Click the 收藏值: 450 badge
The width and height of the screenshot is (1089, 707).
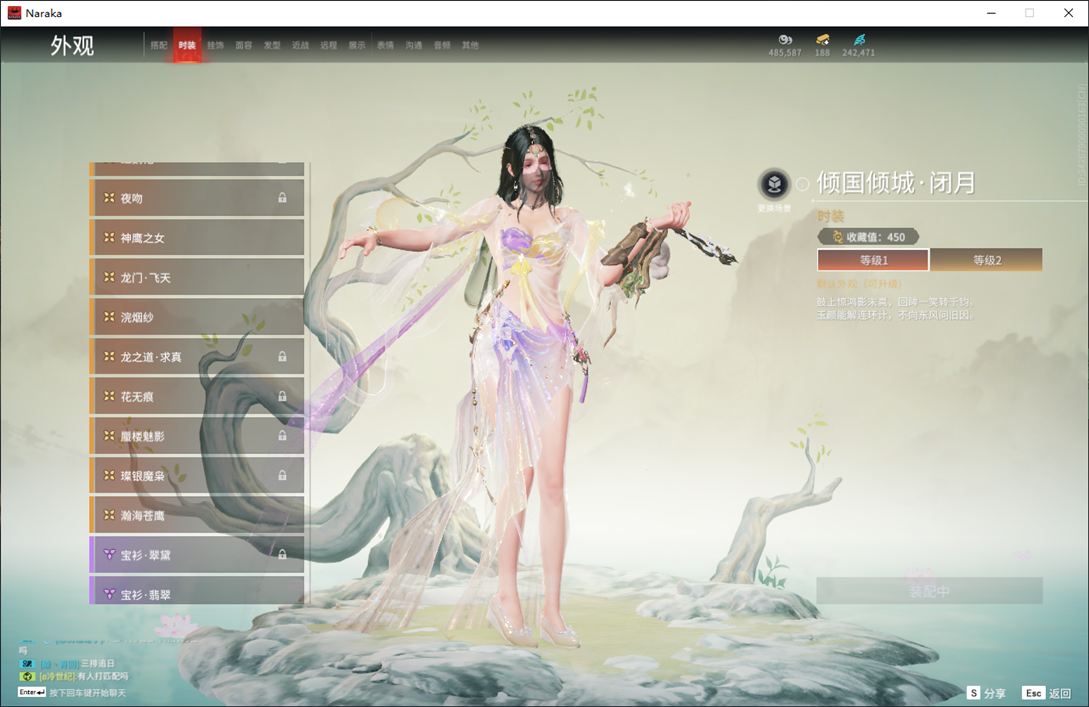click(x=868, y=237)
